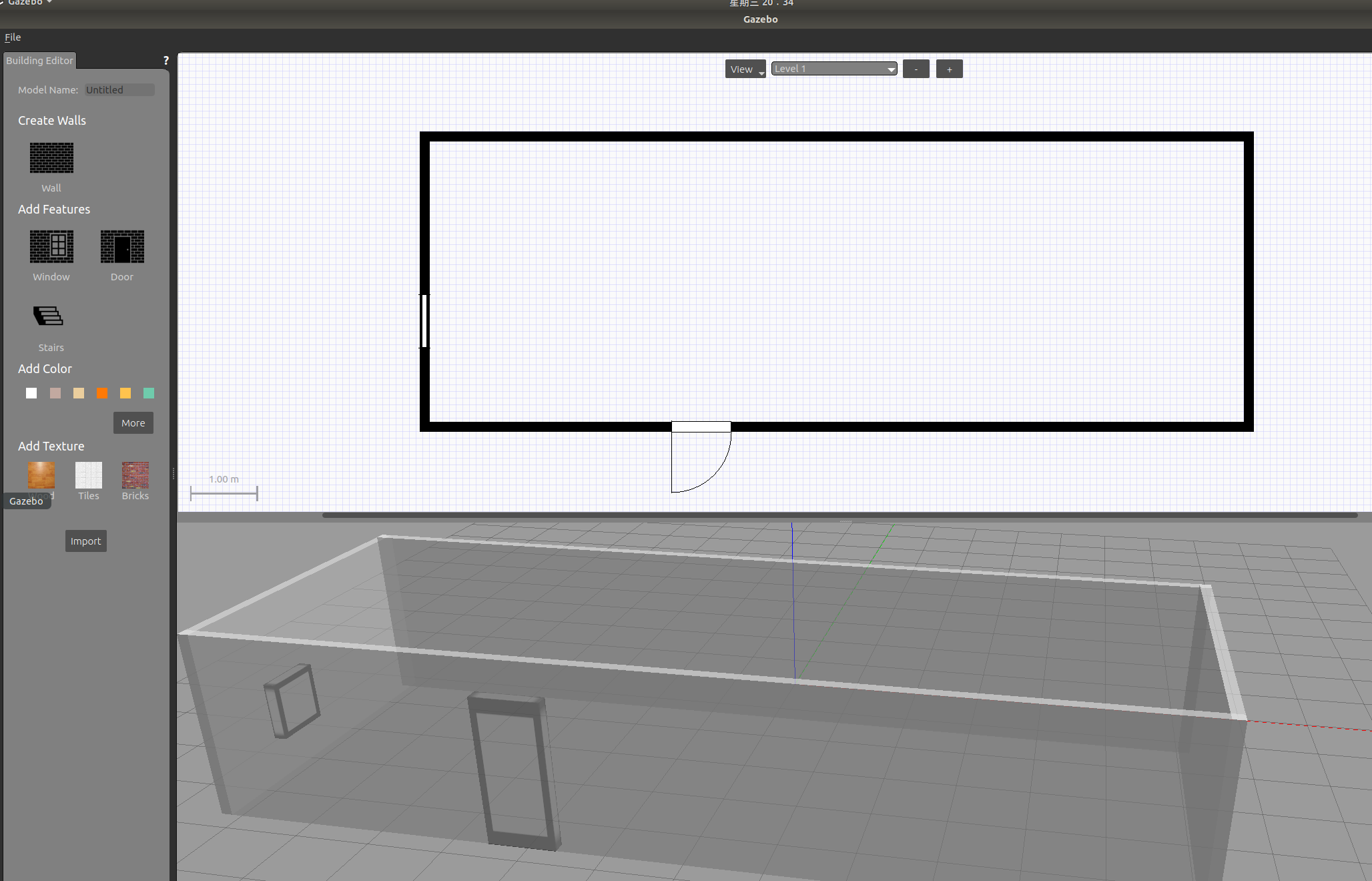
Task: Select the Stairs feature icon
Action: click(48, 316)
